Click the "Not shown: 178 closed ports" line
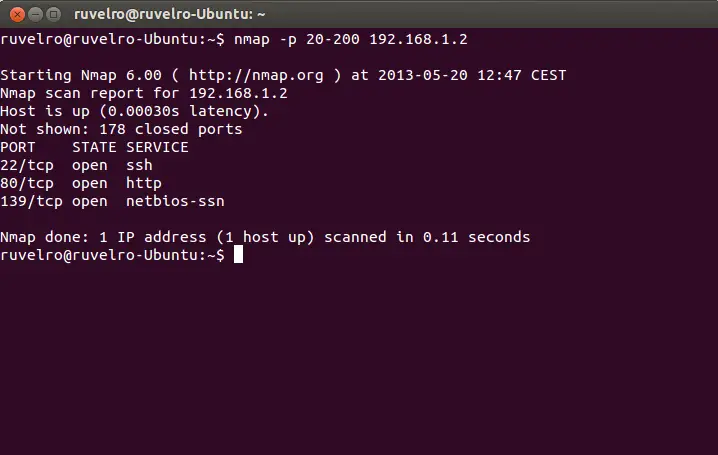The image size is (718, 455). (x=121, y=129)
